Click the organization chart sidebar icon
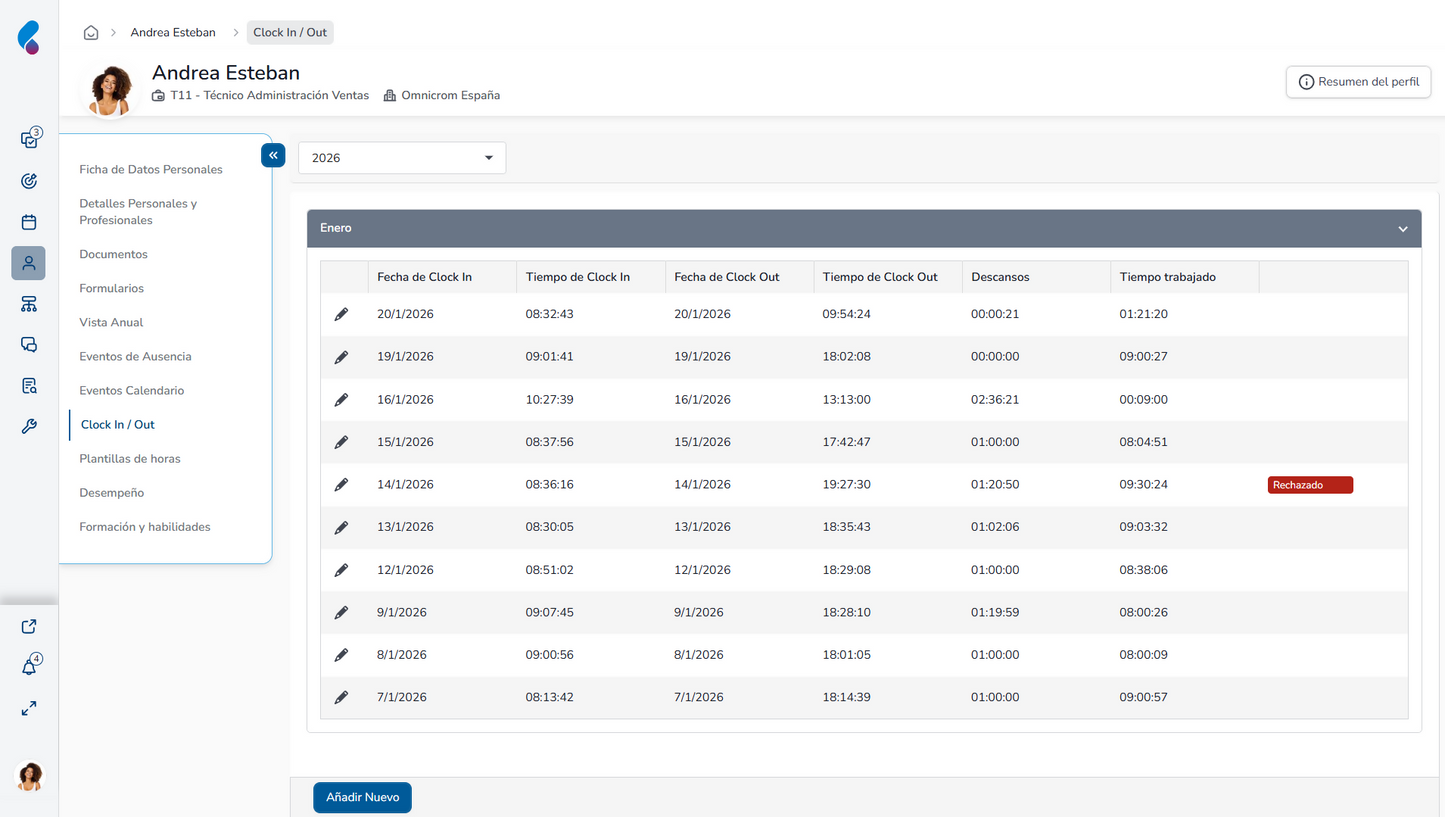 tap(29, 304)
